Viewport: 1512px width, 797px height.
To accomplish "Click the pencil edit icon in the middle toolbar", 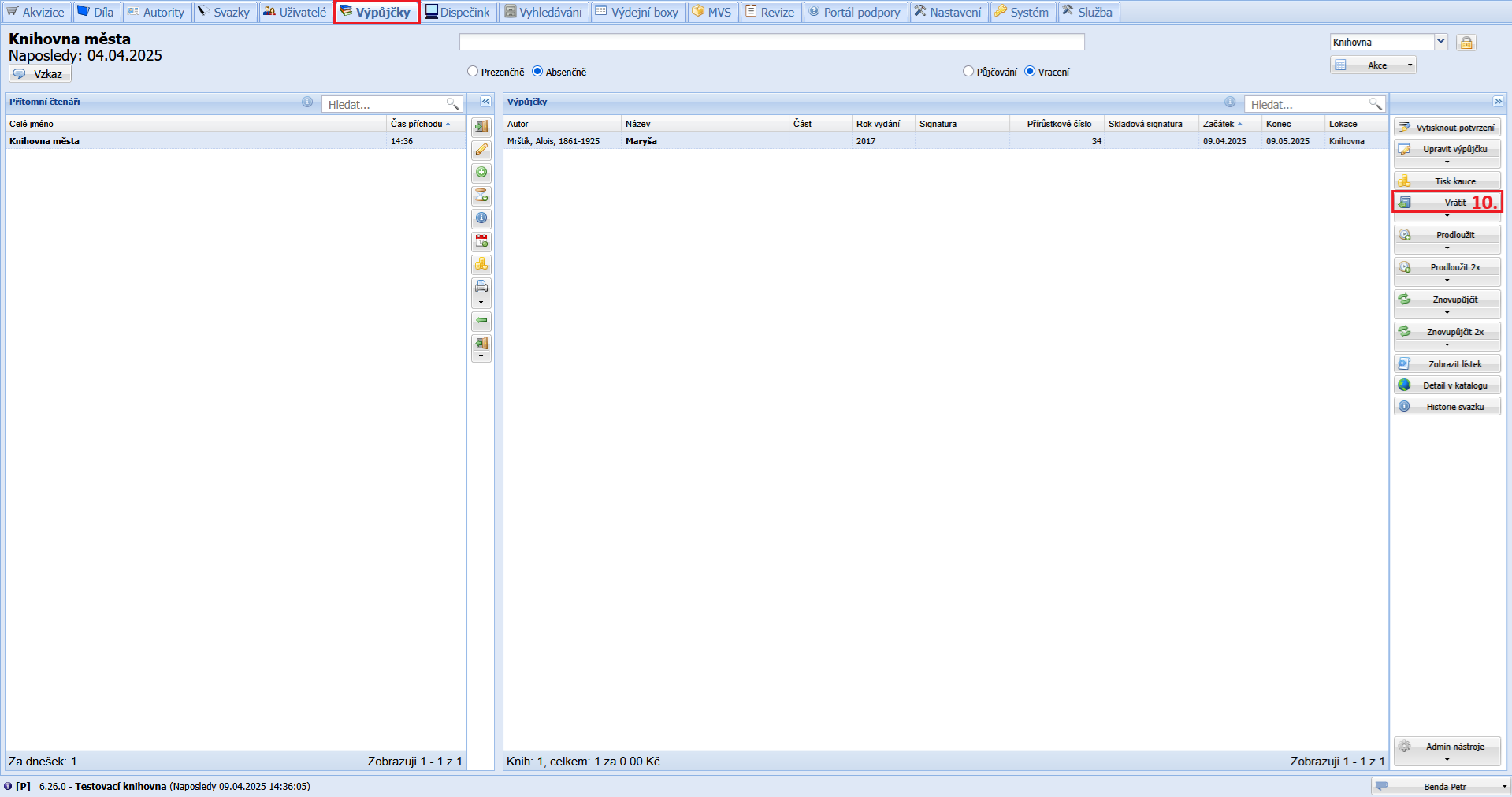I will click(x=481, y=150).
